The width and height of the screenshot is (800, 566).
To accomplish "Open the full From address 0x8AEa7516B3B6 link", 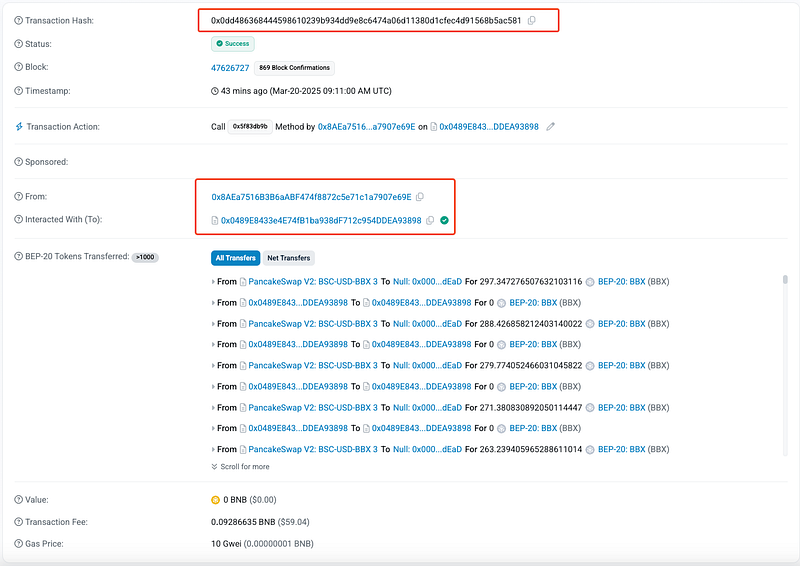I will click(x=311, y=197).
